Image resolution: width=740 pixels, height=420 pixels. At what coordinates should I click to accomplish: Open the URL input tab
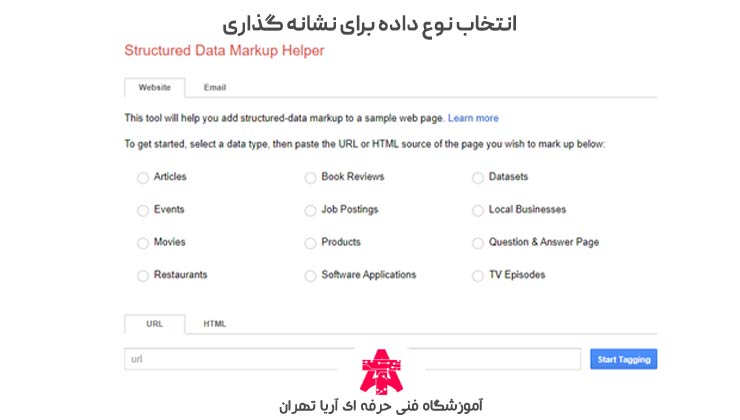point(155,324)
